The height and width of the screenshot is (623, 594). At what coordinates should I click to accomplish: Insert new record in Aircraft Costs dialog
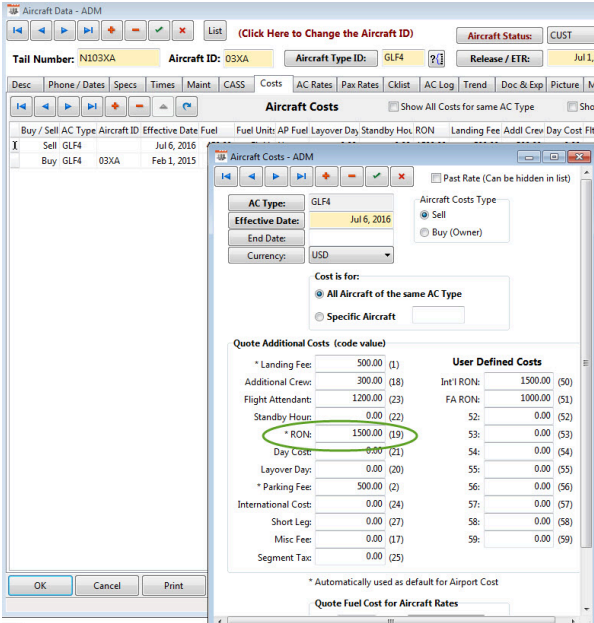pos(327,176)
